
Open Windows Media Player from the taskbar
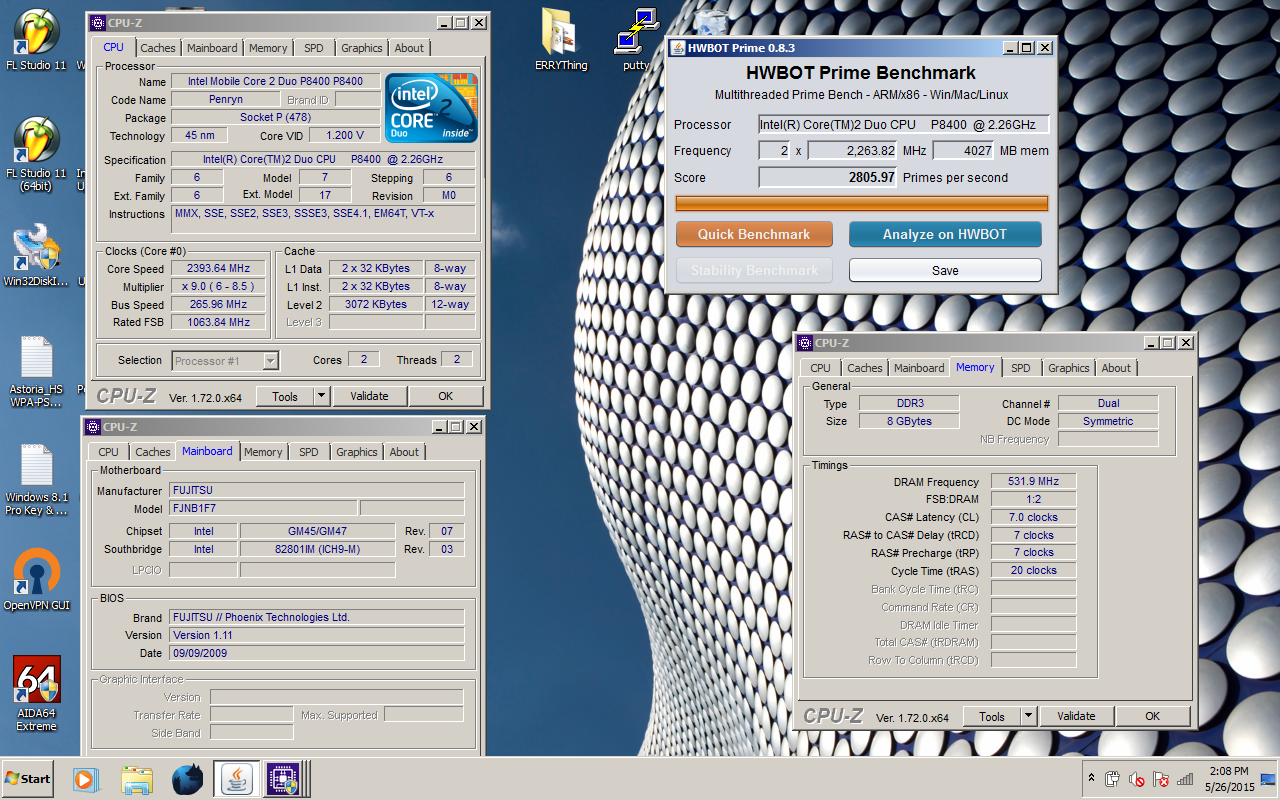click(x=85, y=779)
